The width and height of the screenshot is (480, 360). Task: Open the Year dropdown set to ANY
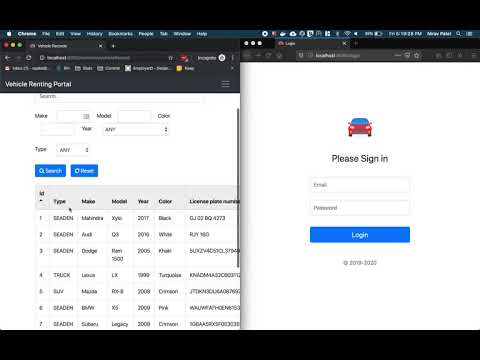tap(136, 129)
